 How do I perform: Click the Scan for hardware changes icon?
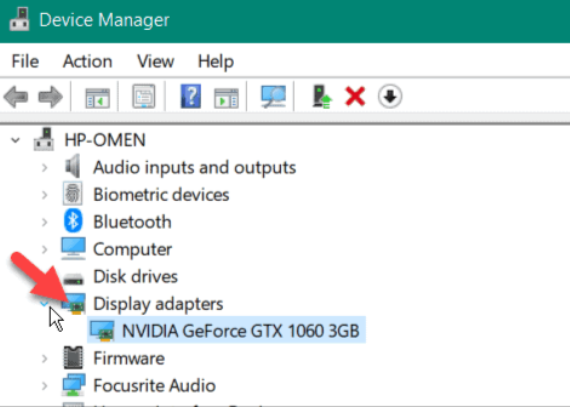pos(273,96)
